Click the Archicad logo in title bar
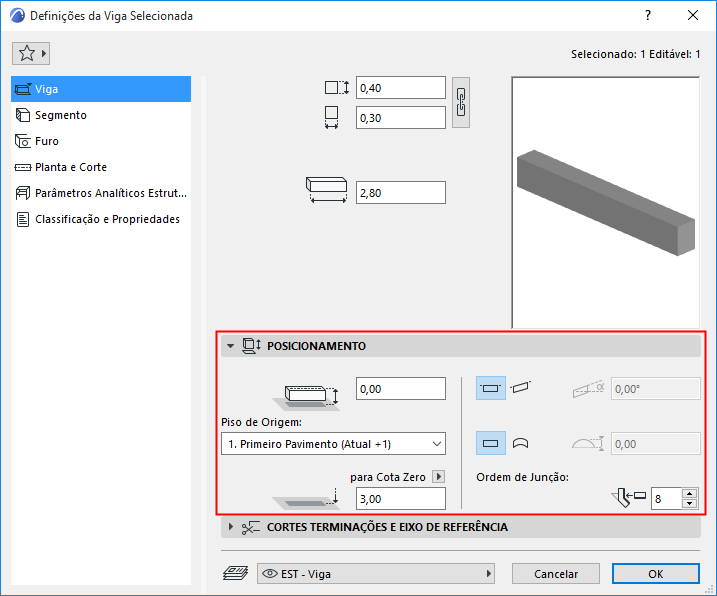 pyautogui.click(x=17, y=16)
